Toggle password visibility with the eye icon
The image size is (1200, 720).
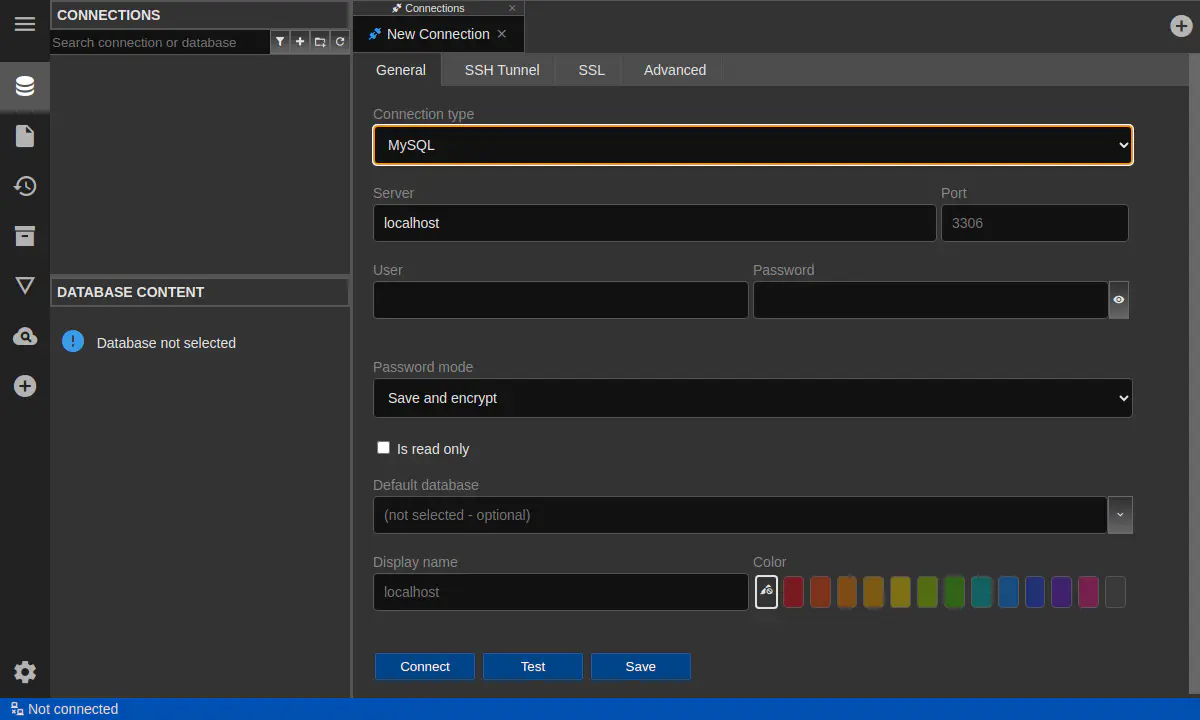[1119, 300]
